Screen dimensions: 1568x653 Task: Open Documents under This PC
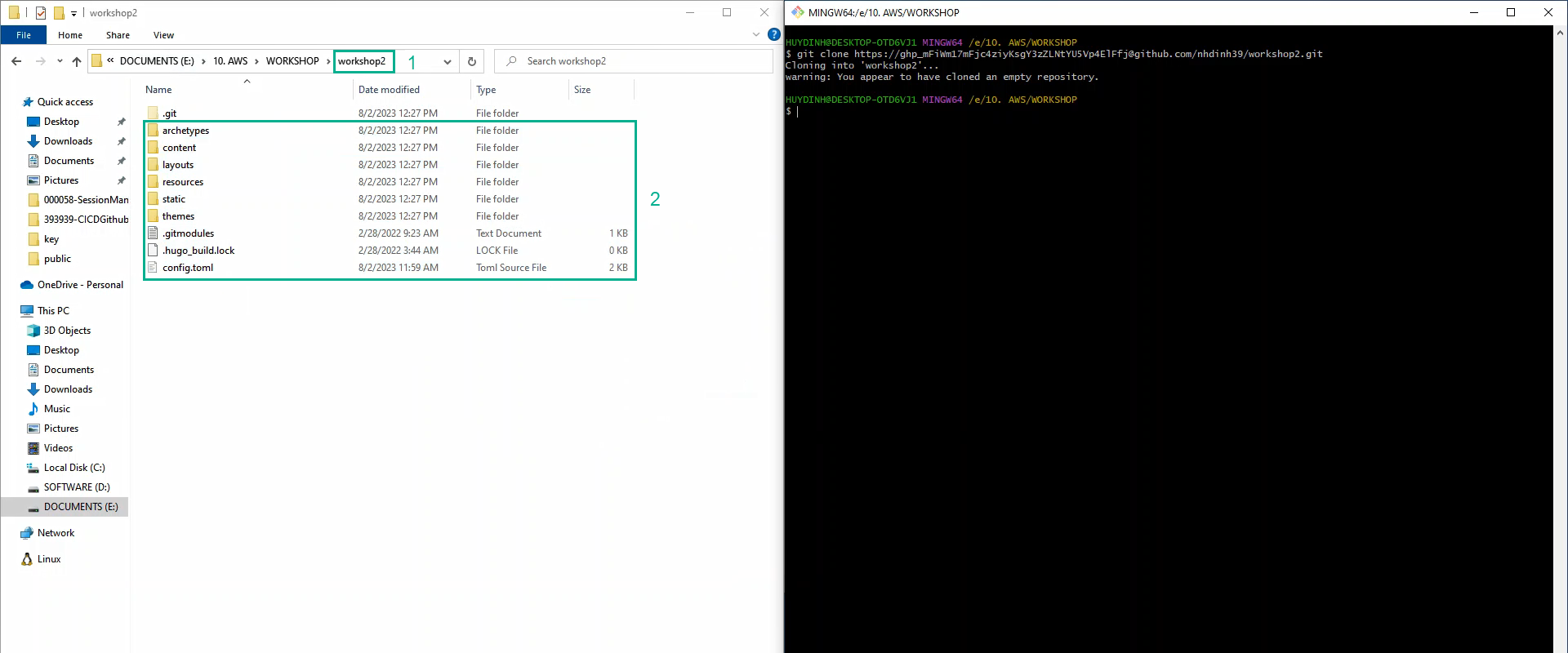(x=69, y=370)
